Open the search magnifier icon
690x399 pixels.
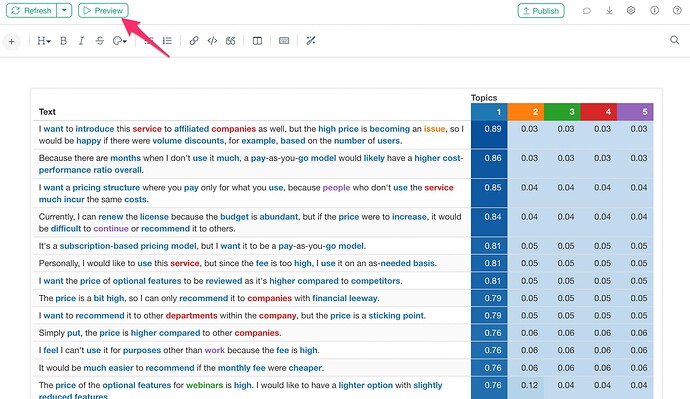click(674, 40)
